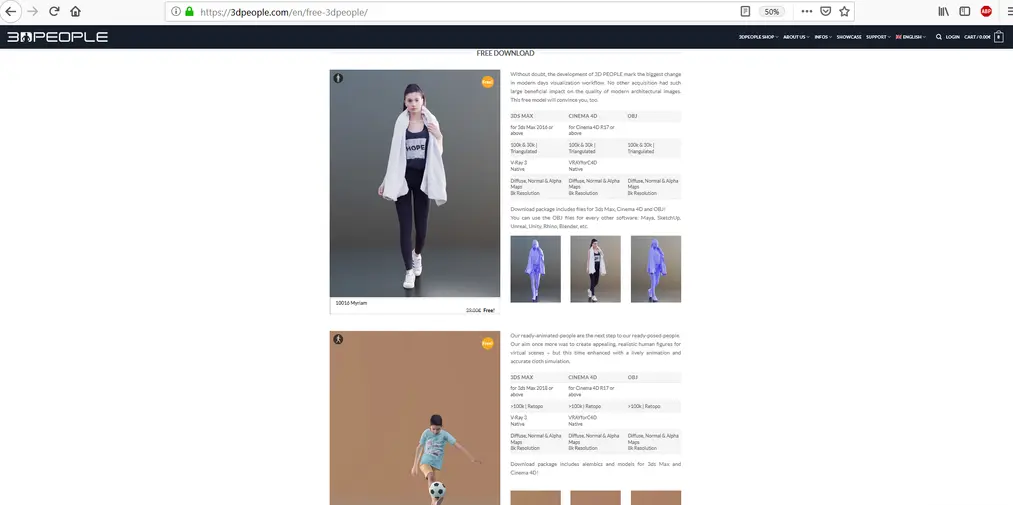The width and height of the screenshot is (1013, 505).
Task: Click the Adblock Plus extension icon
Action: (986, 11)
